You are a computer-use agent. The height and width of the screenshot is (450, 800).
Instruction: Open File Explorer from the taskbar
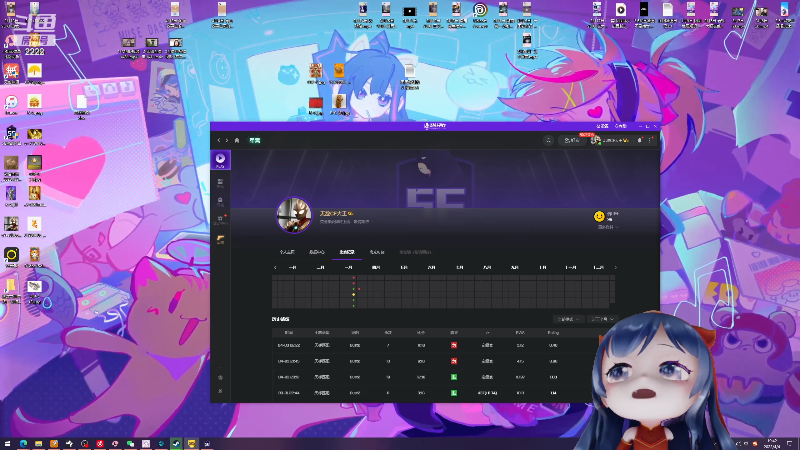point(38,444)
